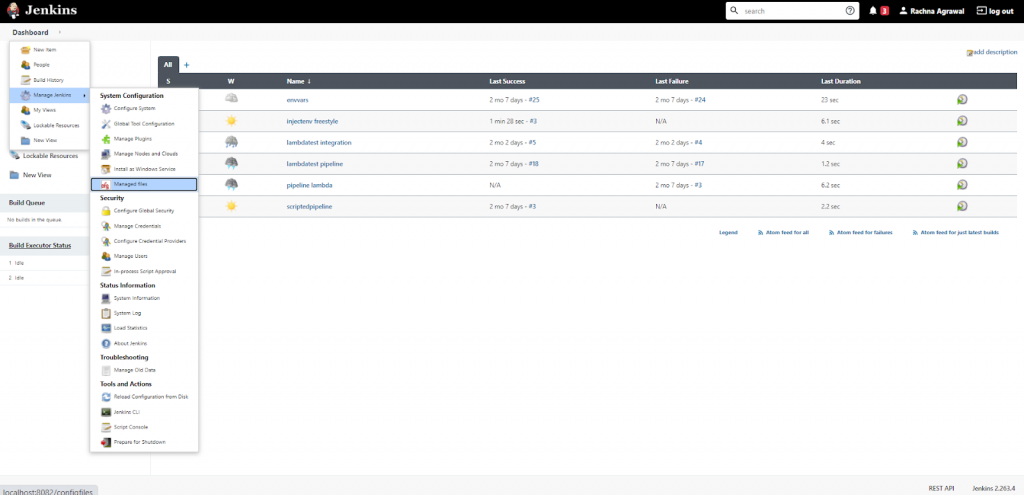
Task: Click the injectenv freestyle sunny weather icon
Action: pos(231,121)
